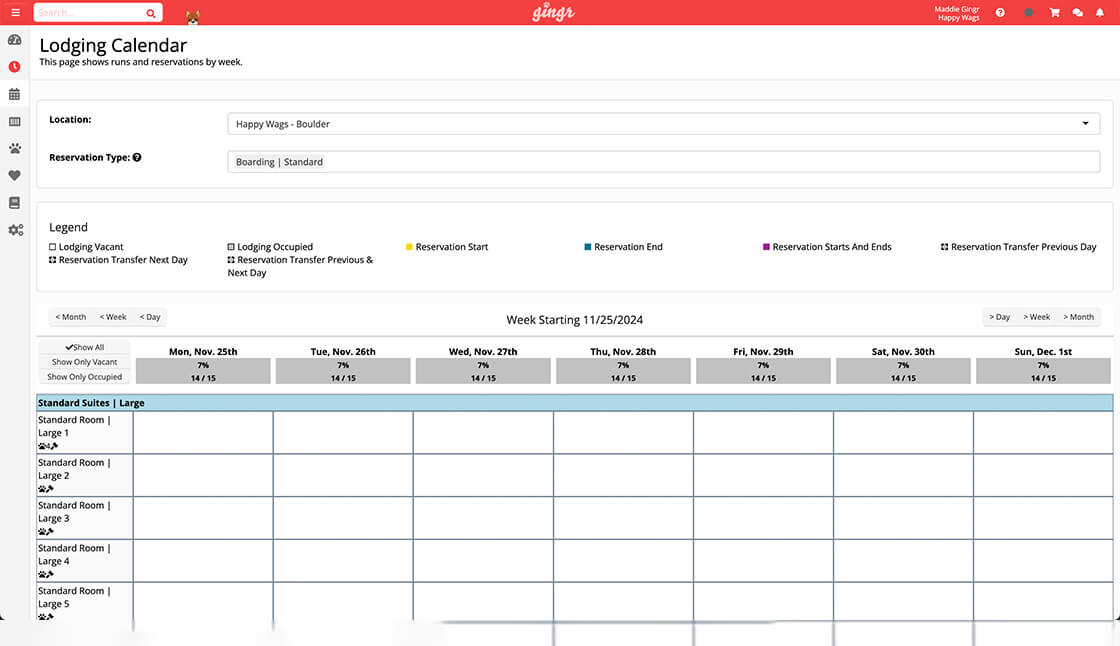Enable Show Only Vacant filter
Viewport: 1120px width, 646px height.
click(x=84, y=362)
